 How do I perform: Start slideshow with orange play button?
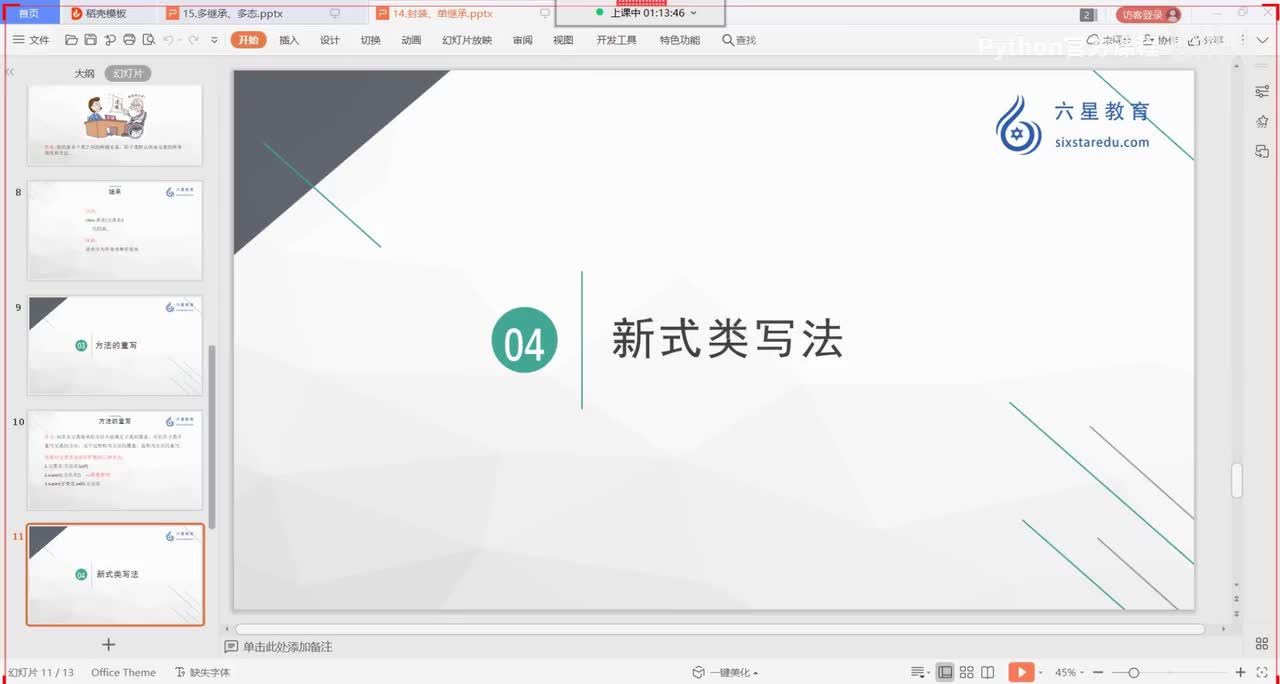pyautogui.click(x=1021, y=672)
